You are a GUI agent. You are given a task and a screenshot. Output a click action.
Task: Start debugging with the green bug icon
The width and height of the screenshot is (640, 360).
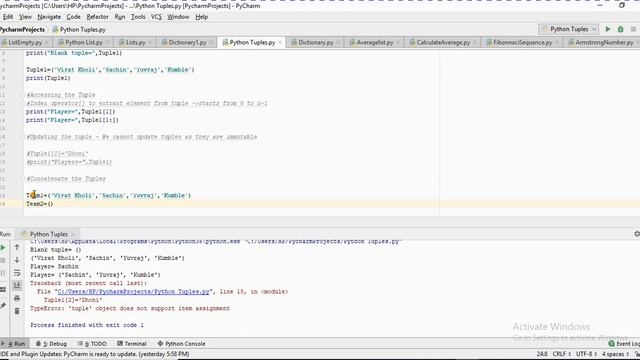coord(620,29)
